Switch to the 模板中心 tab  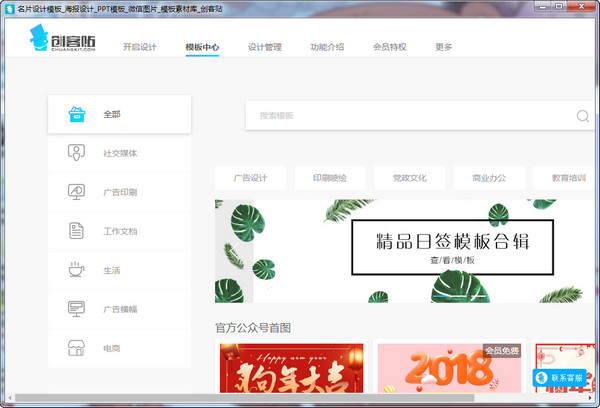[x=202, y=47]
